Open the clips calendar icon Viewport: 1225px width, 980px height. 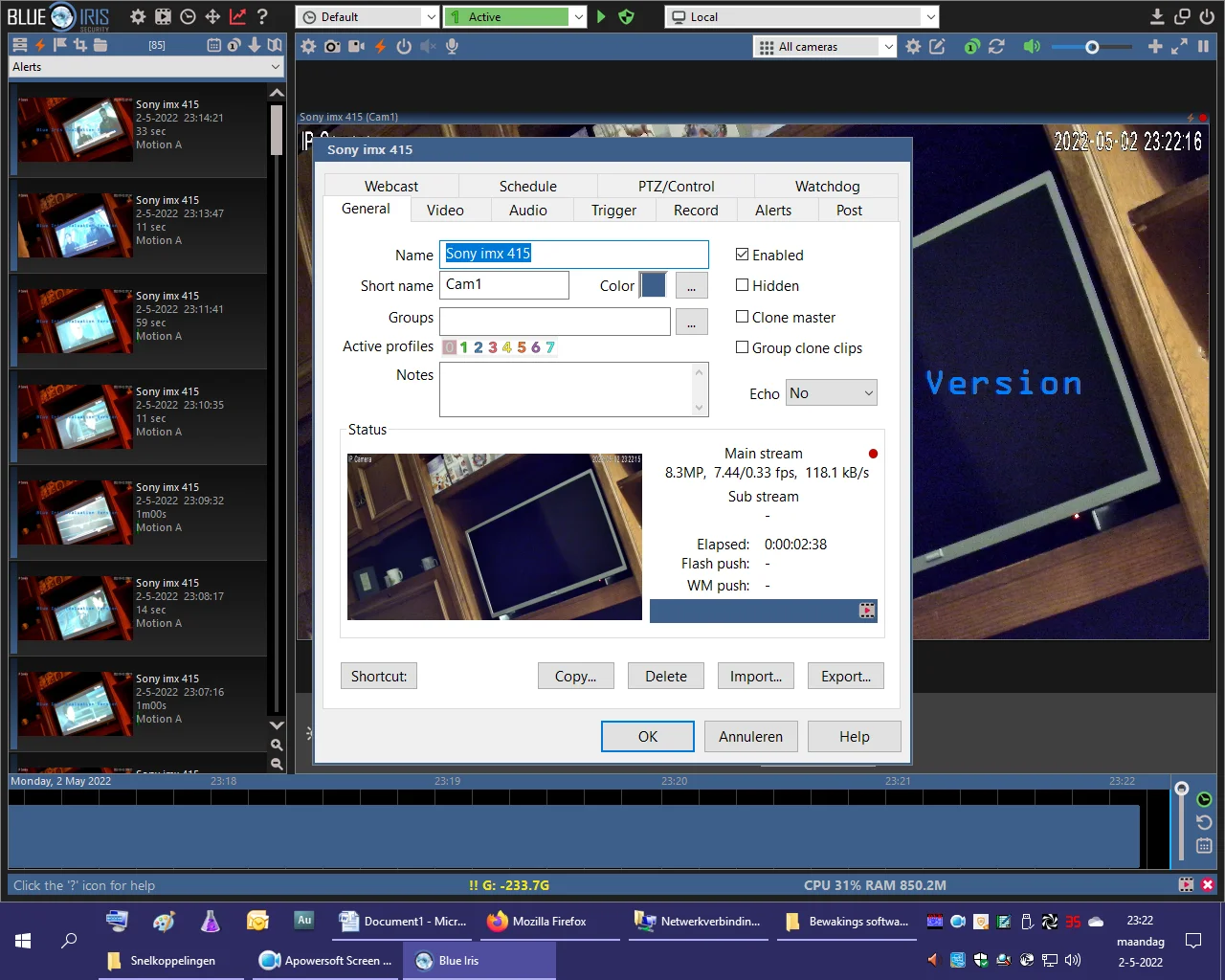point(213,45)
